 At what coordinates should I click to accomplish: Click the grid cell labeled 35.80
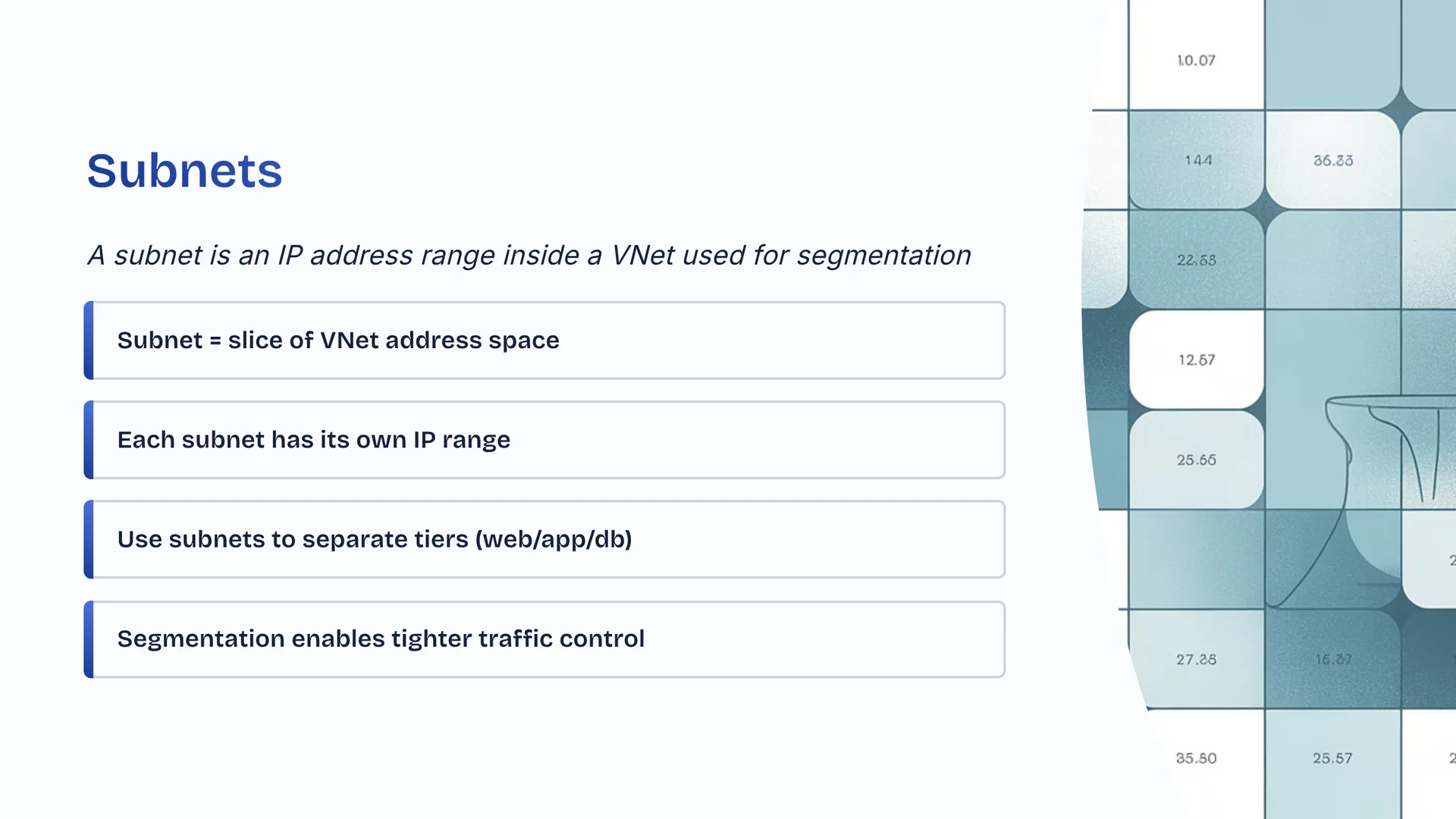[1196, 758]
